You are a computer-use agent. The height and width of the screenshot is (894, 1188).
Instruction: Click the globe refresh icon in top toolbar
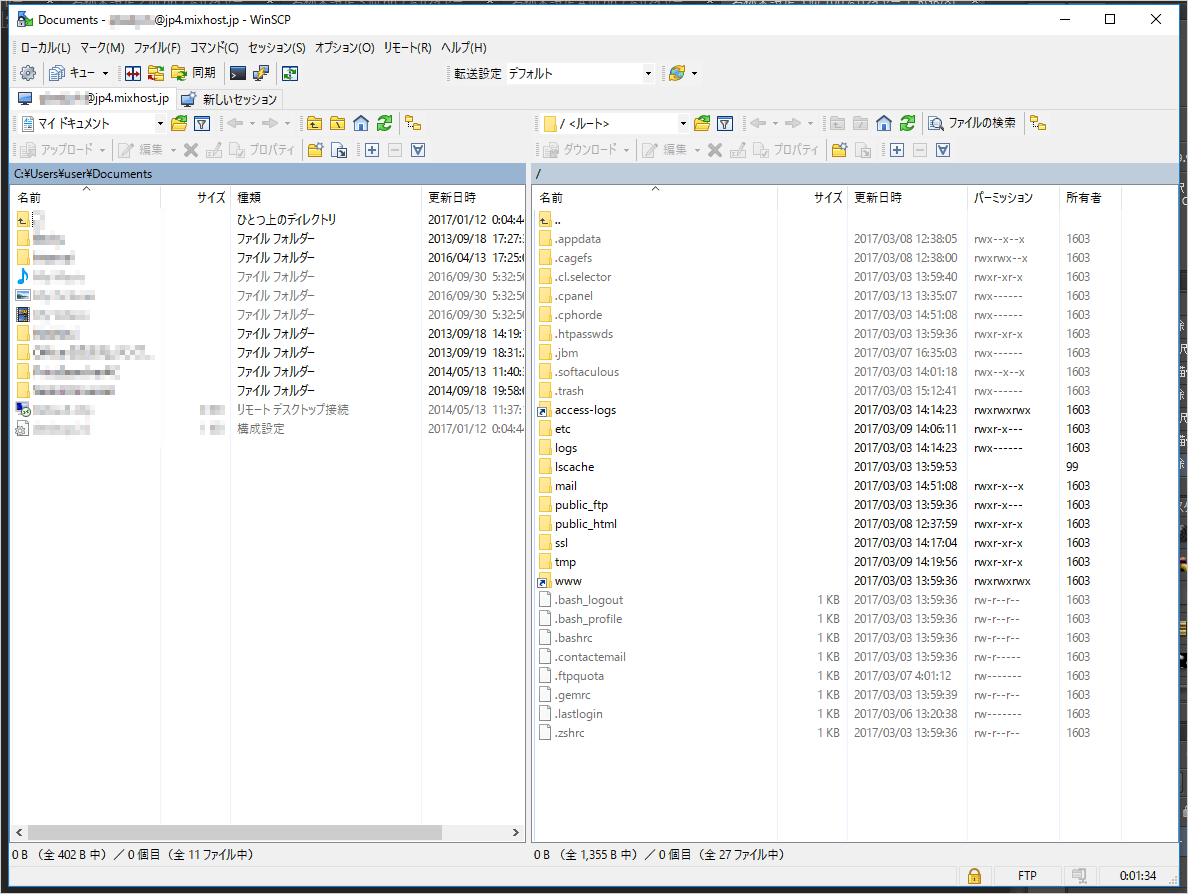pyautogui.click(x=677, y=73)
